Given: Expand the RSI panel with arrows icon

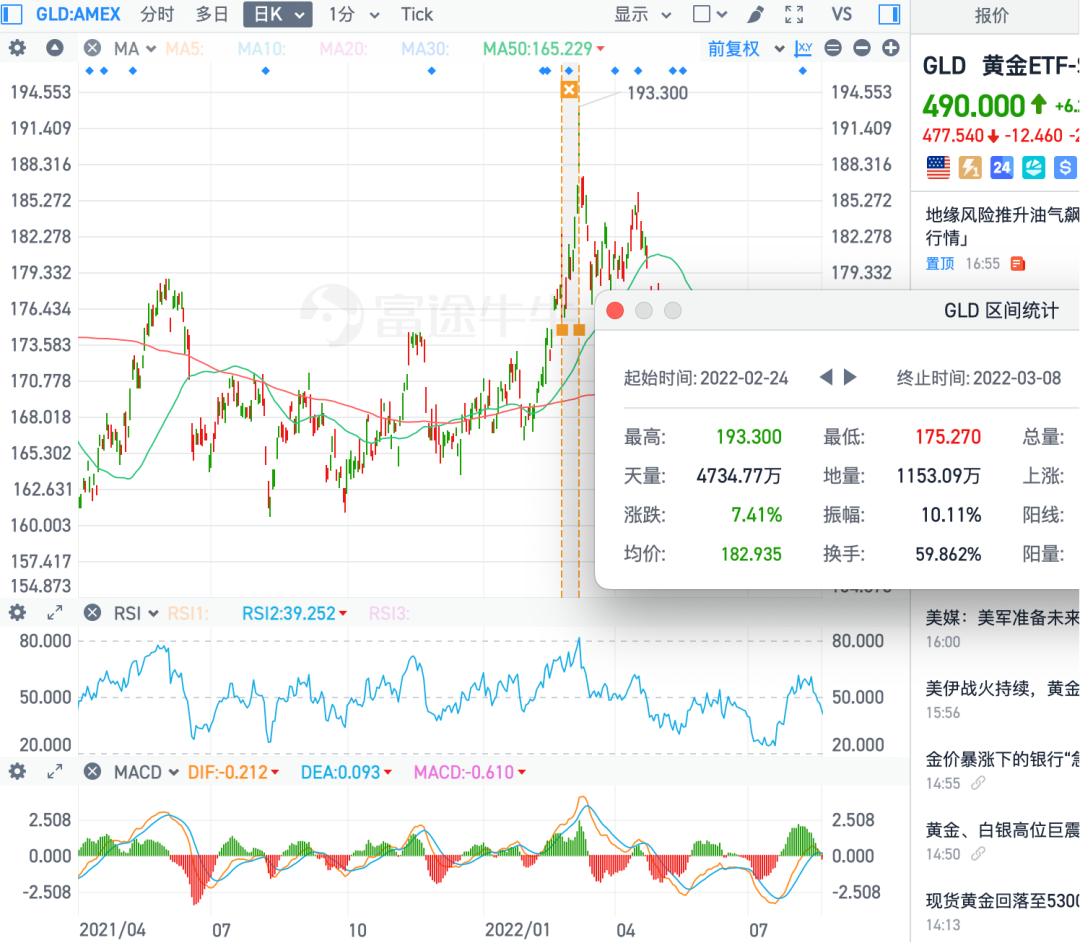Looking at the screenshot, I should (53, 612).
